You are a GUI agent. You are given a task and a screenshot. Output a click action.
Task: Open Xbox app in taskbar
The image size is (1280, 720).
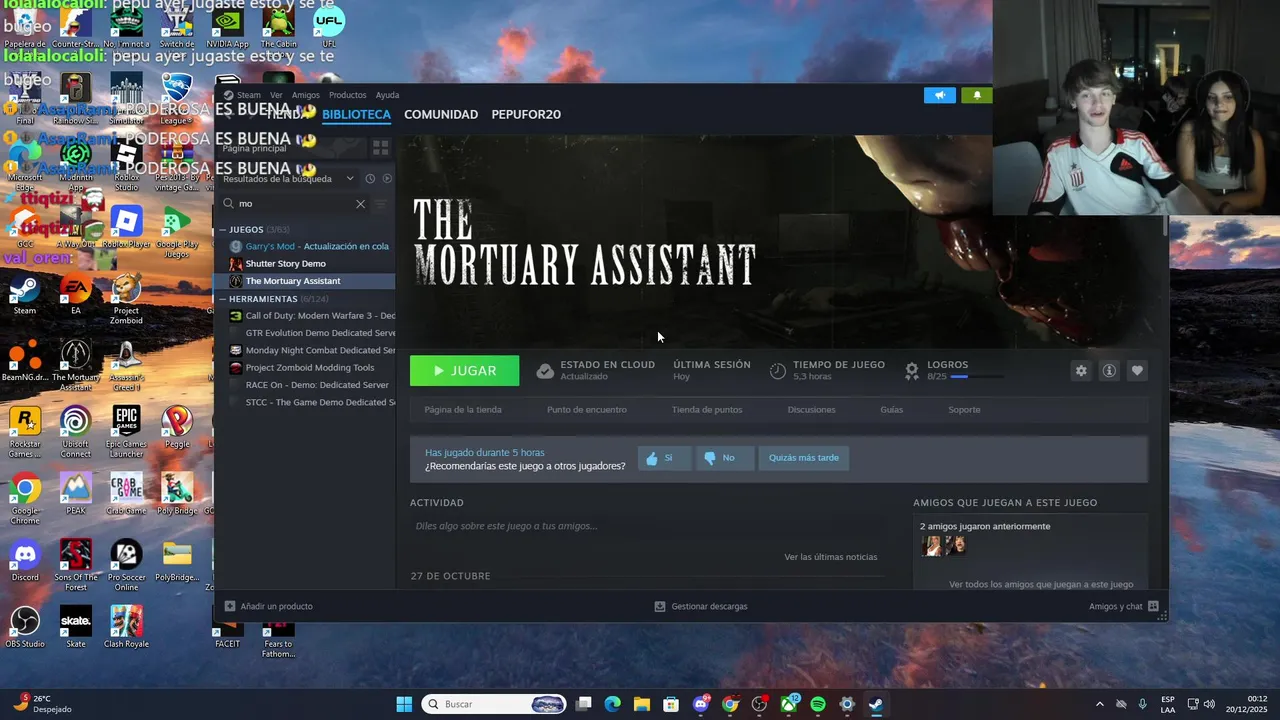pyautogui.click(x=789, y=704)
